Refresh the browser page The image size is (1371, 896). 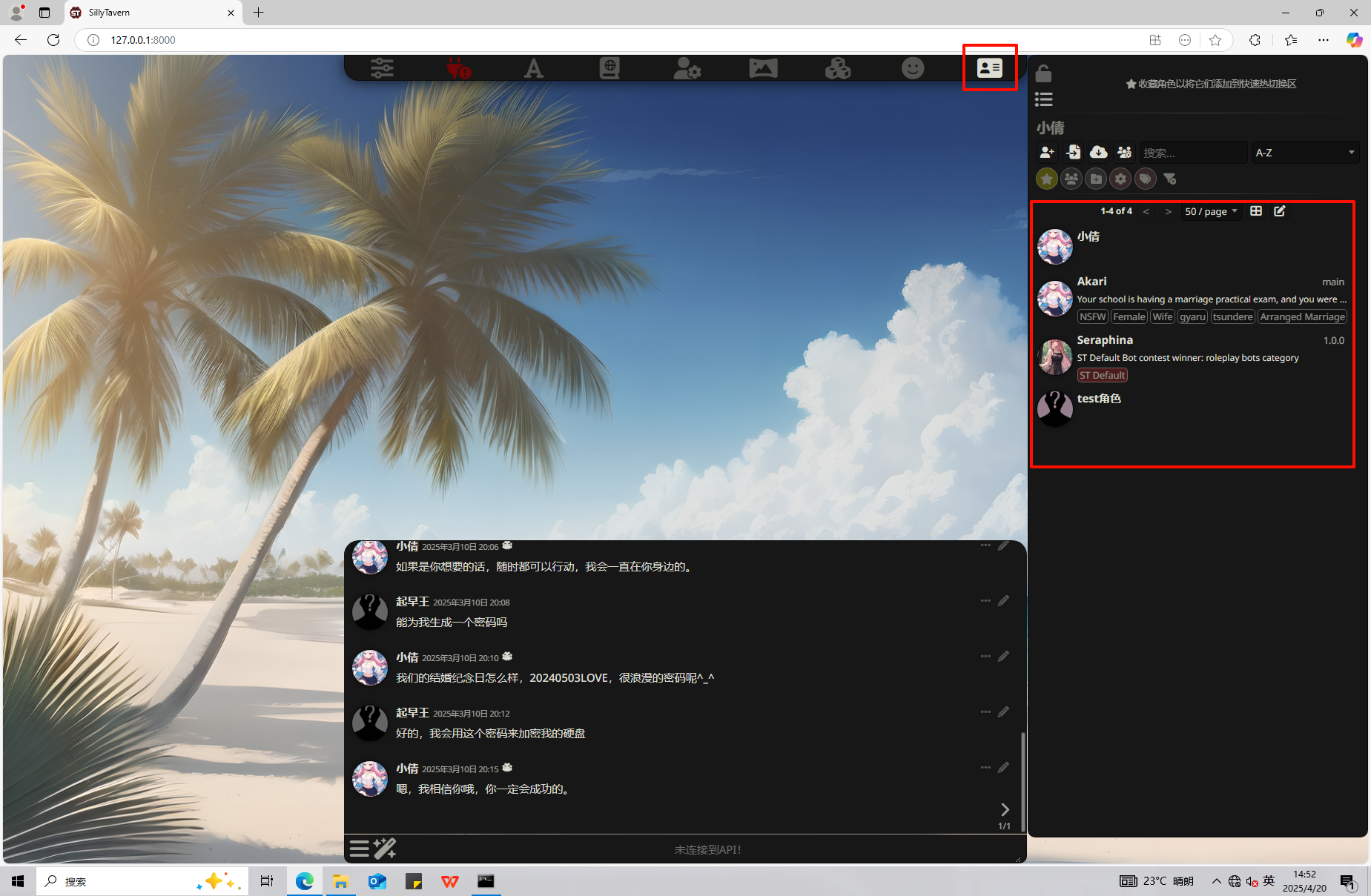click(53, 40)
